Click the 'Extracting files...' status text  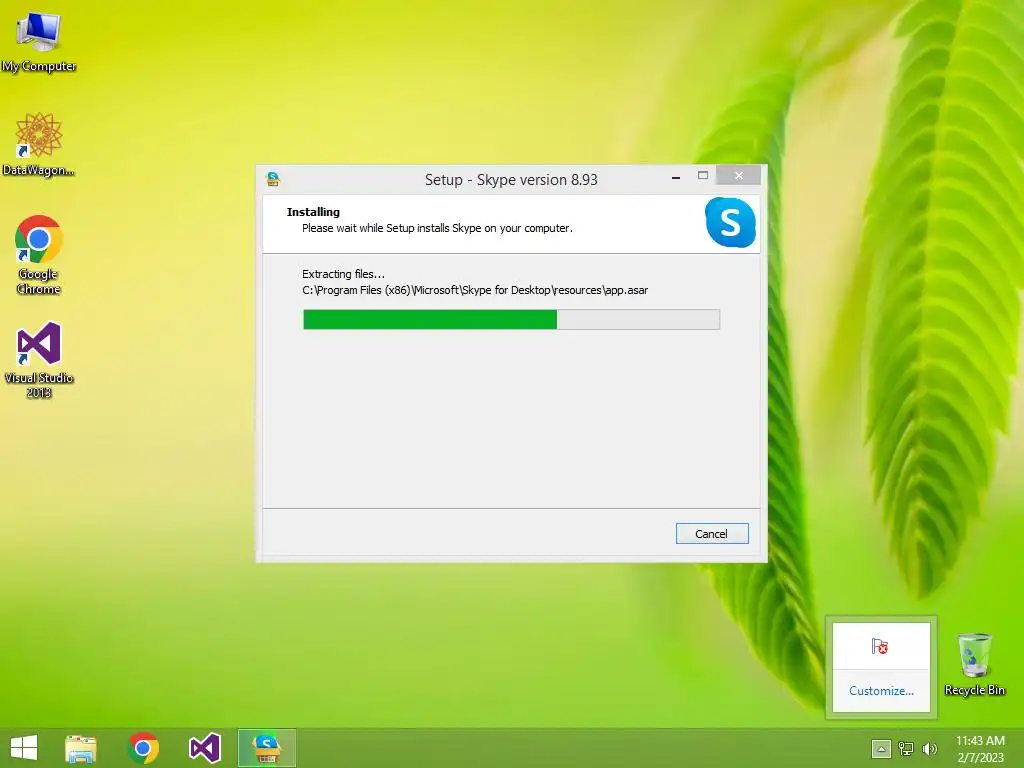pos(343,274)
